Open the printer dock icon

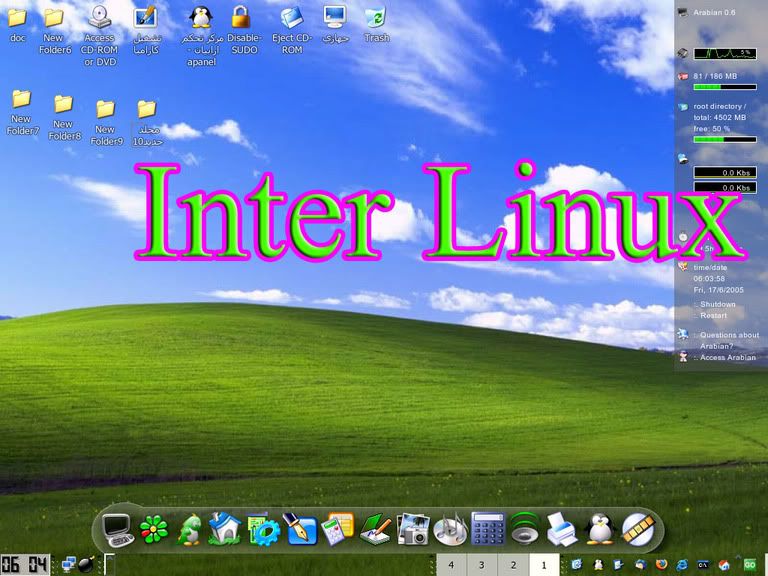561,529
